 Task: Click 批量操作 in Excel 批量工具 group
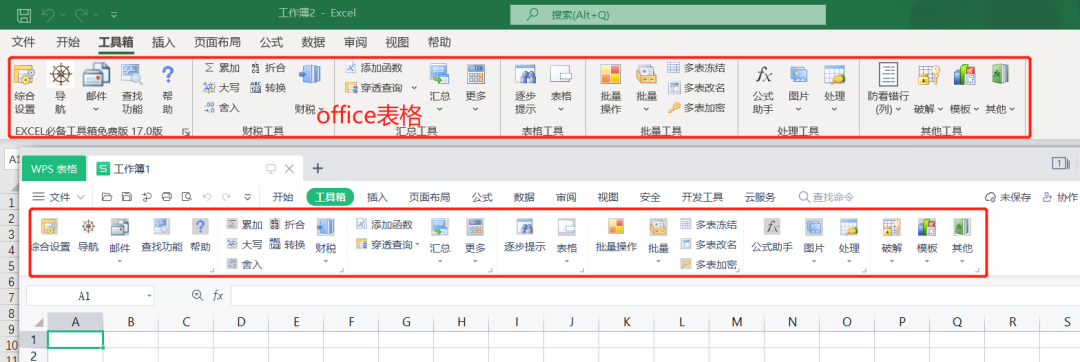(x=610, y=88)
